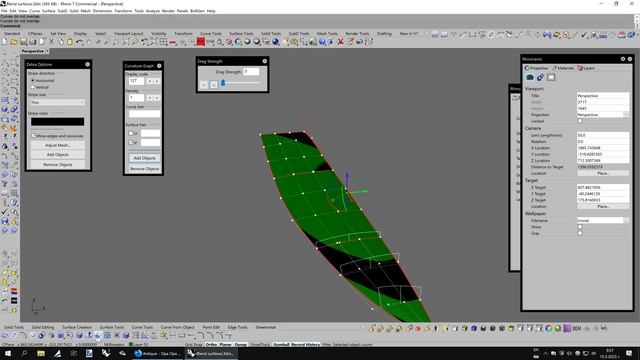This screenshot has width=640, height=360.
Task: Click the chain link icon in Properties panel
Action: (540, 77)
